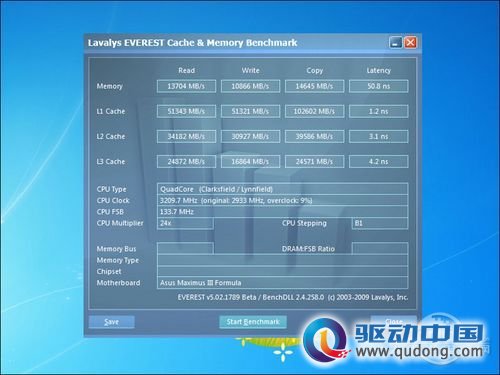Image resolution: width=500 pixels, height=375 pixels.
Task: Click the L2 Cache row label
Action: (x=111, y=136)
